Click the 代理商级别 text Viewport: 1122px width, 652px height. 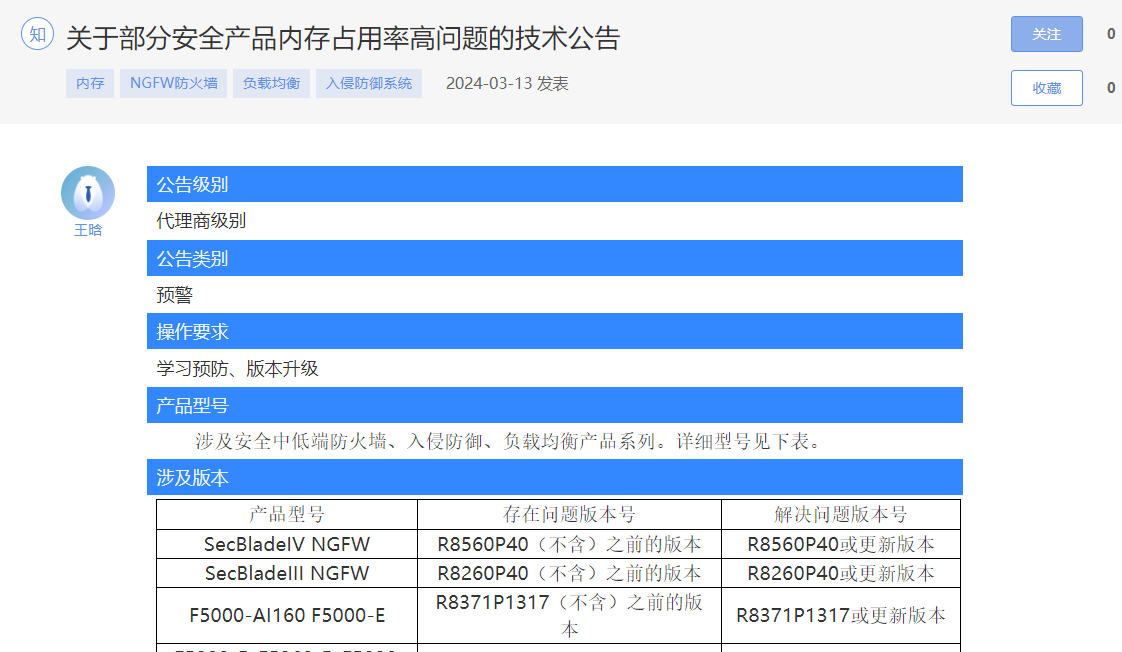[x=201, y=220]
